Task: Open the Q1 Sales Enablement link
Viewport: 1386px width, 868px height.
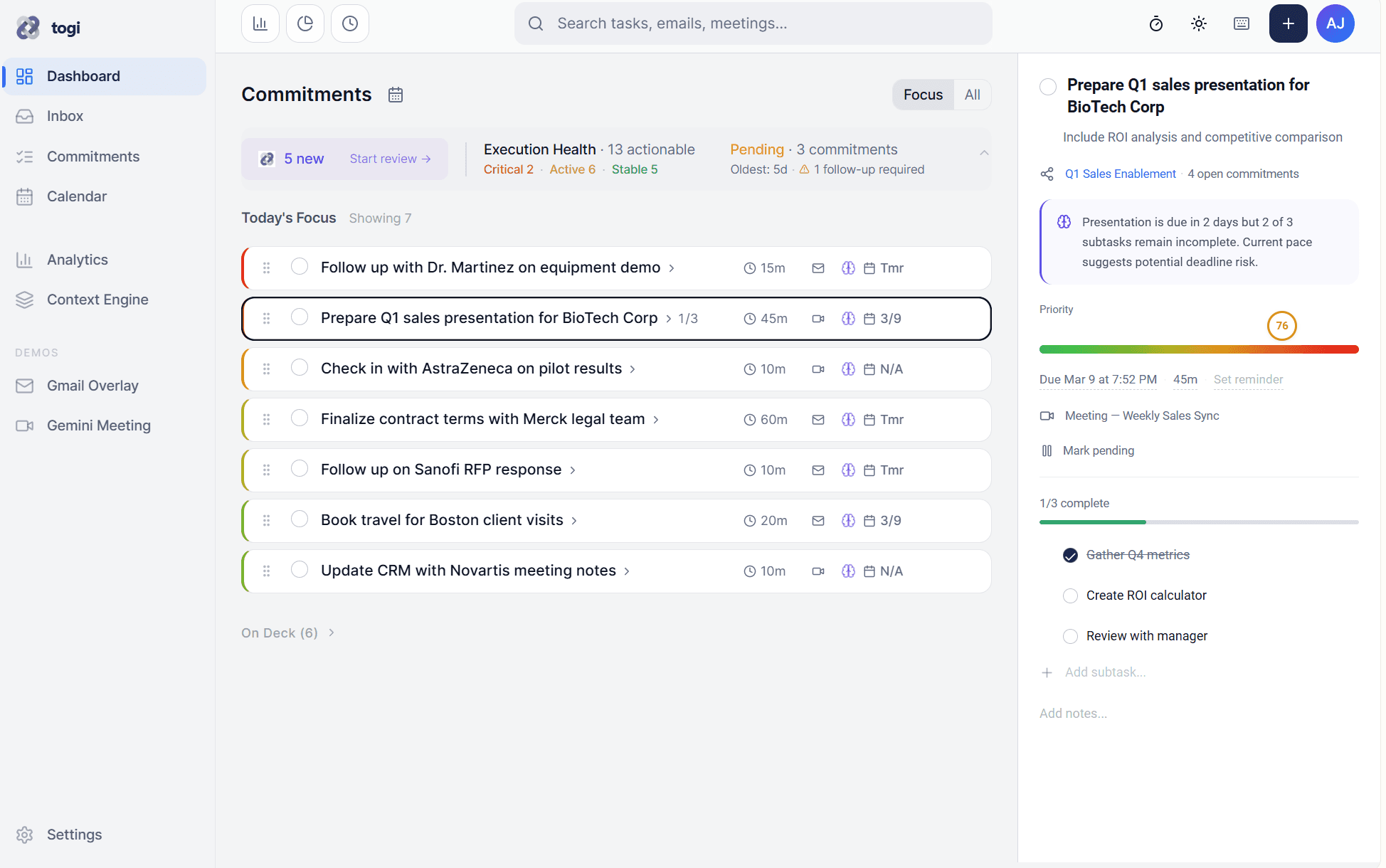Action: (1120, 174)
